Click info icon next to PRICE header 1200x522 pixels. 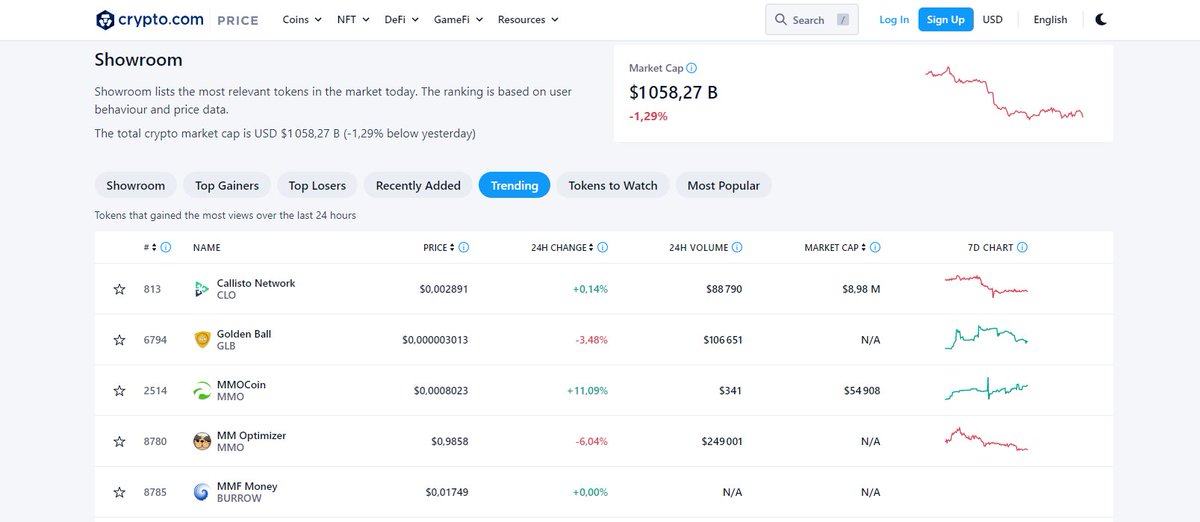[464, 247]
